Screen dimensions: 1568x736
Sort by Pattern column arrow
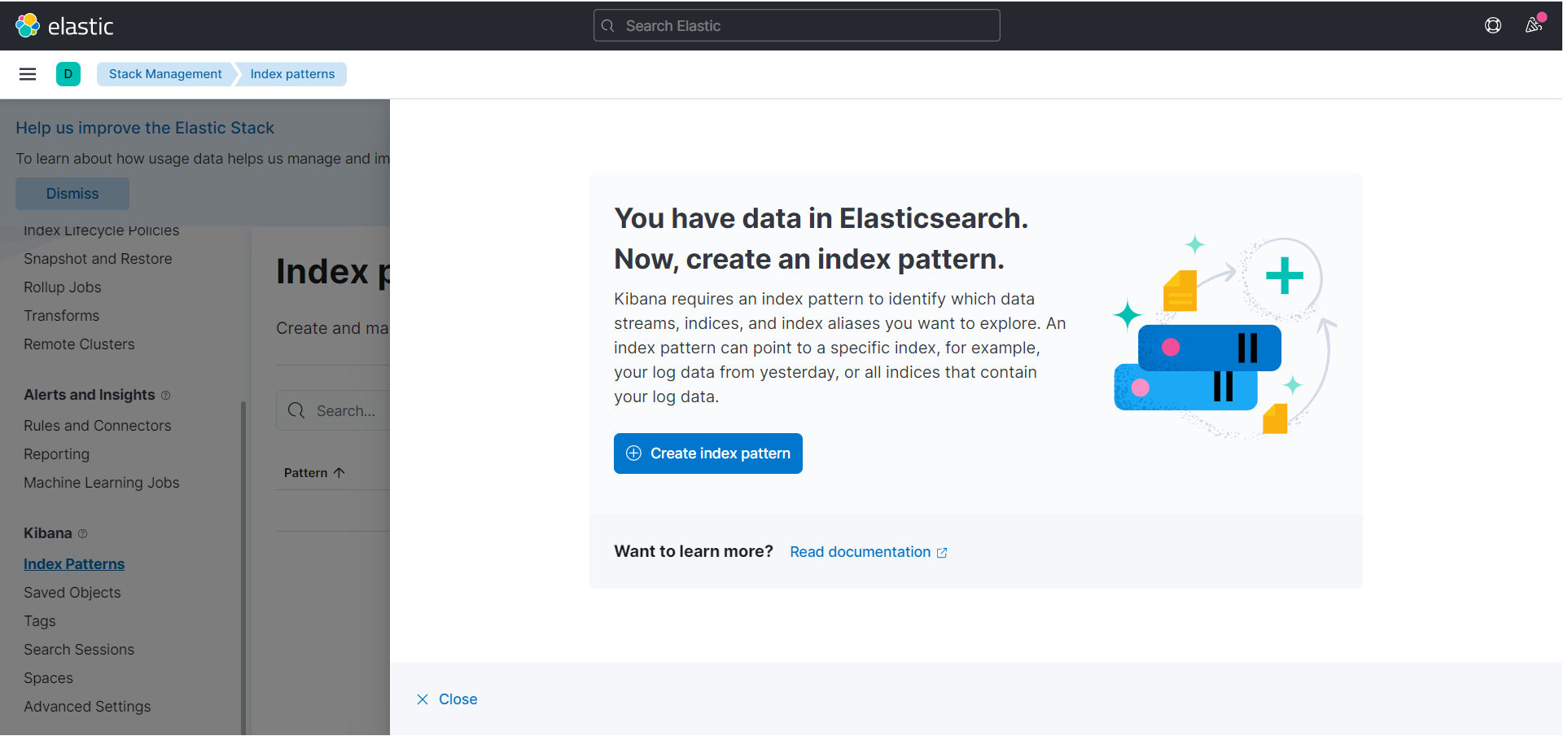click(339, 473)
